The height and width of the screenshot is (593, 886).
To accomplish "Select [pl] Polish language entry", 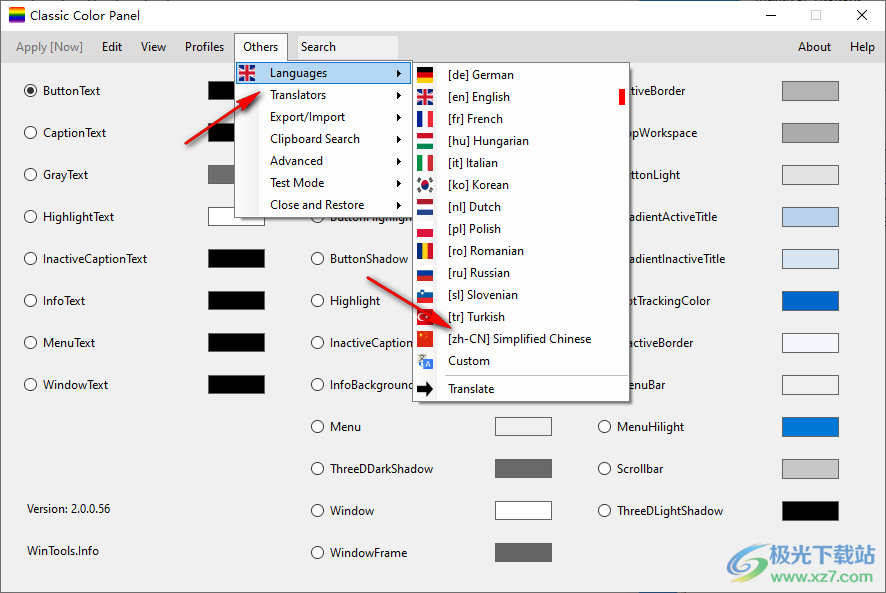I will click(474, 229).
